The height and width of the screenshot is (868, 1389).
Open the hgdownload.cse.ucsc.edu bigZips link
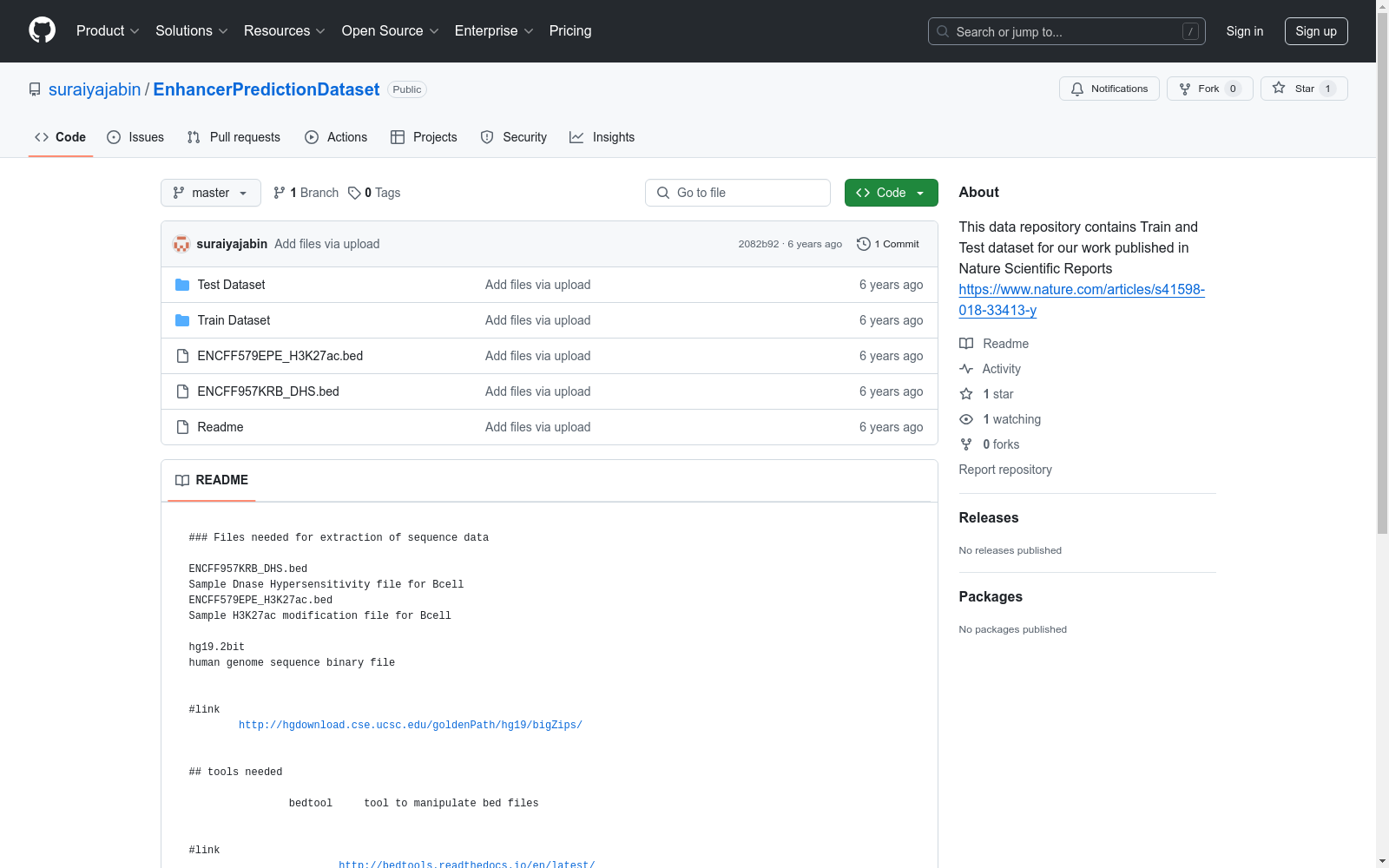(411, 726)
